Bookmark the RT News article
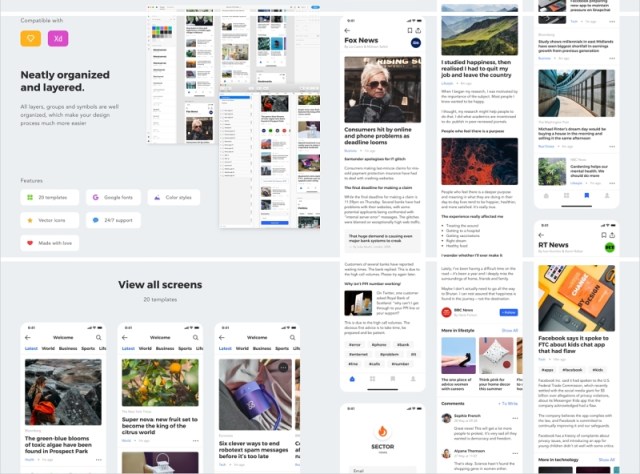Screen dimensions: 640x474 (604, 235)
